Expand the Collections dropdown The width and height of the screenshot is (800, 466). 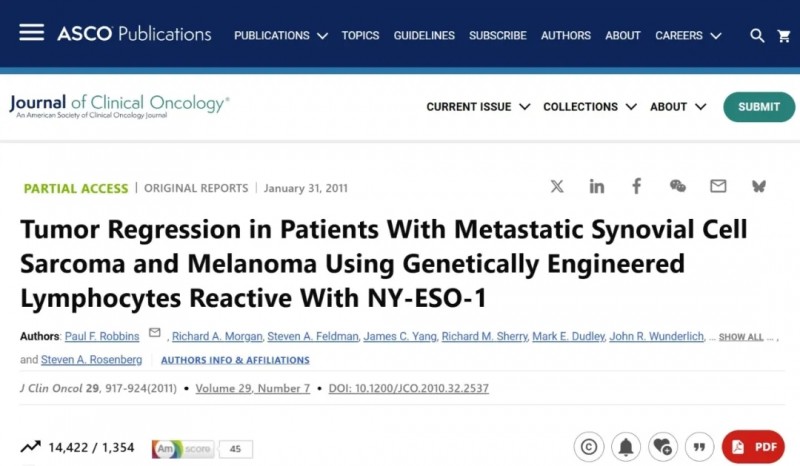[589, 107]
